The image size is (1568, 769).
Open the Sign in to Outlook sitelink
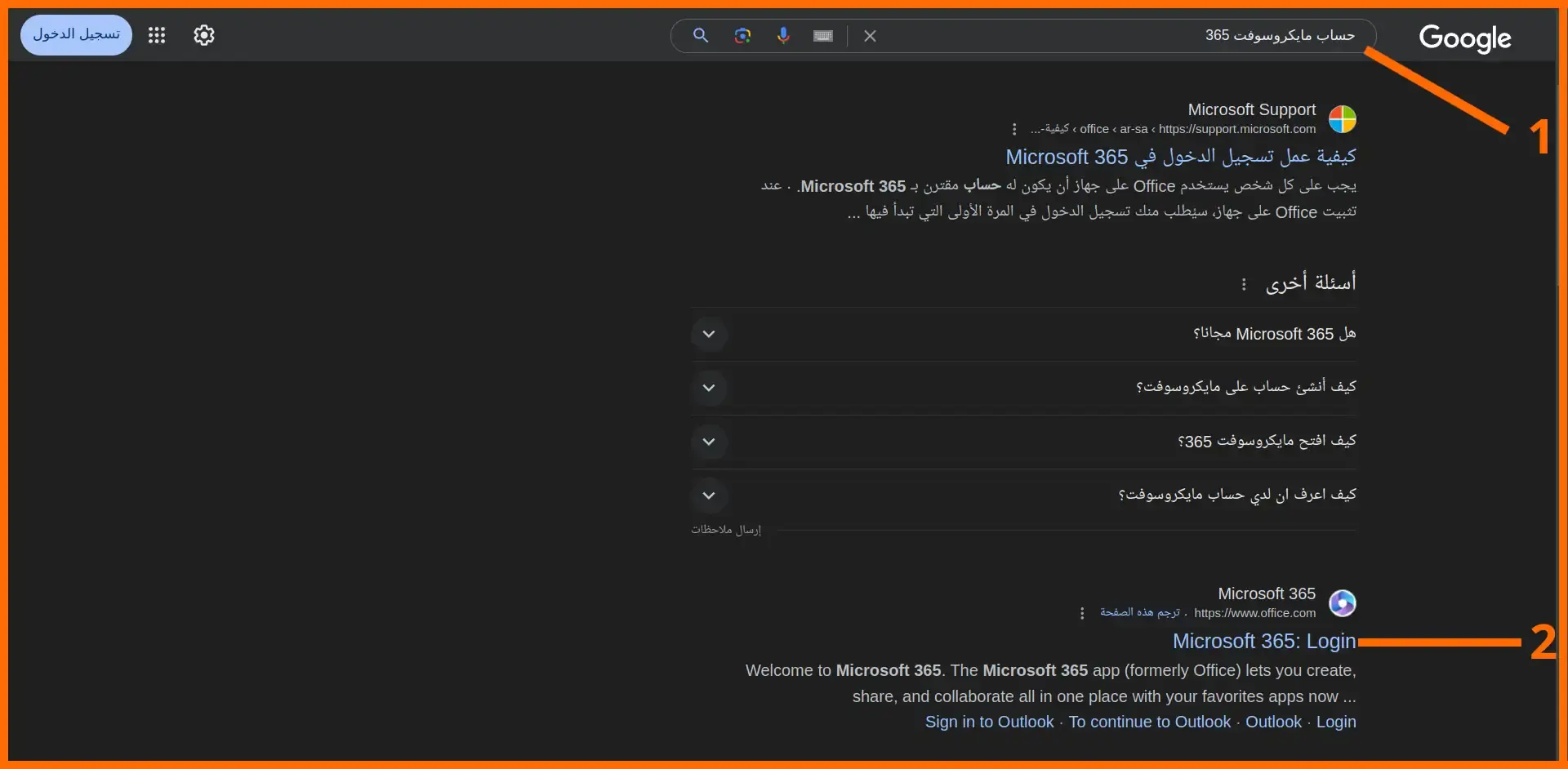(x=989, y=722)
